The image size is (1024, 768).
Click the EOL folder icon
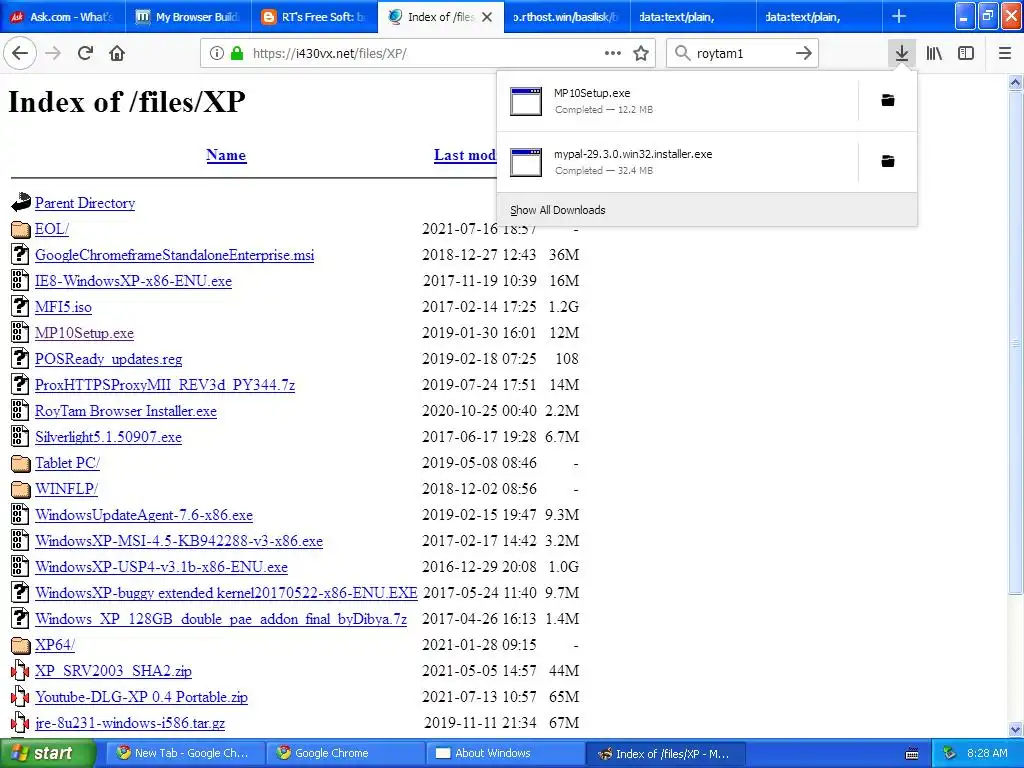21,229
